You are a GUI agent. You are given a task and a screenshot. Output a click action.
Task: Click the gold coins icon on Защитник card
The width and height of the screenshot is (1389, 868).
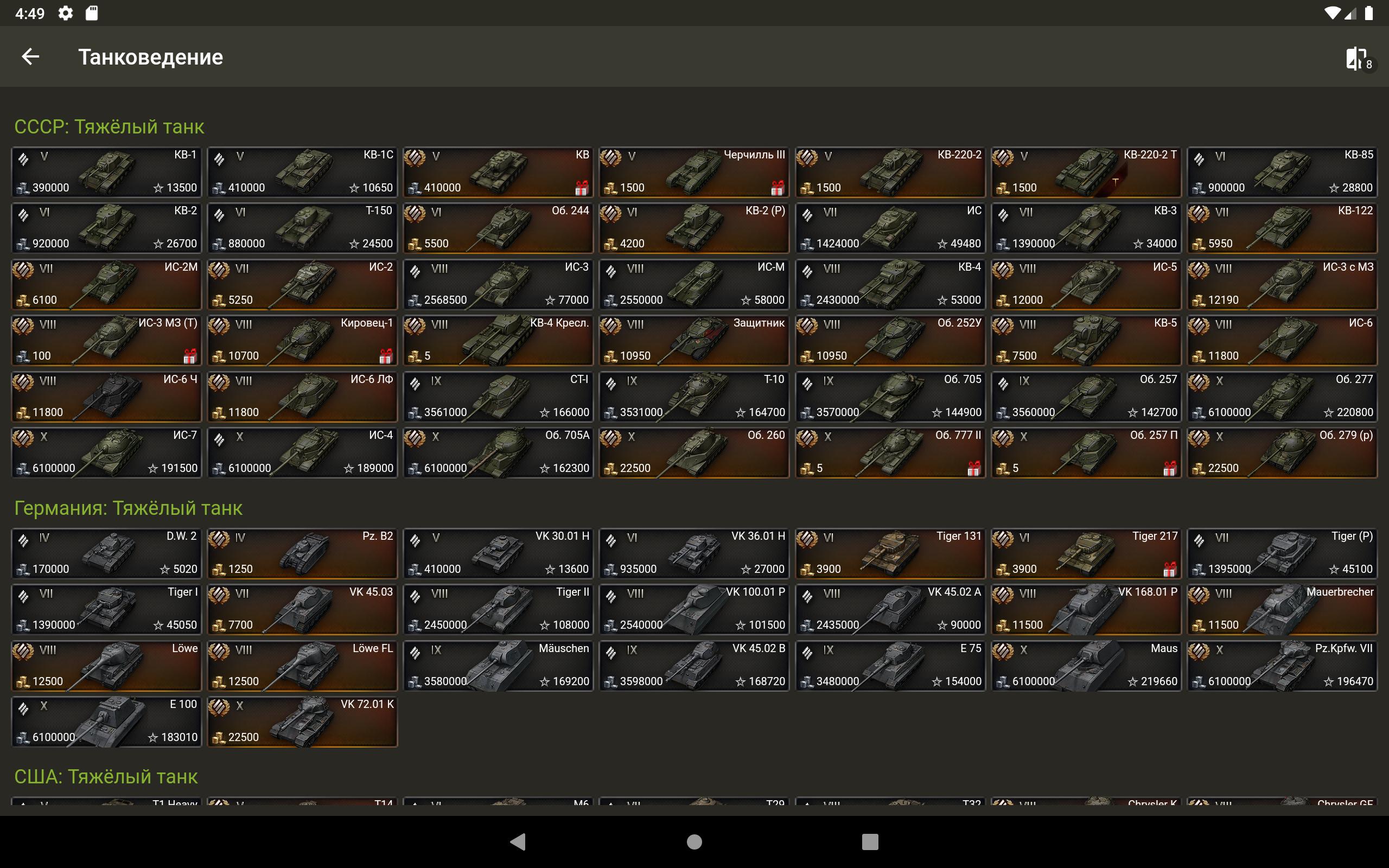(x=610, y=356)
